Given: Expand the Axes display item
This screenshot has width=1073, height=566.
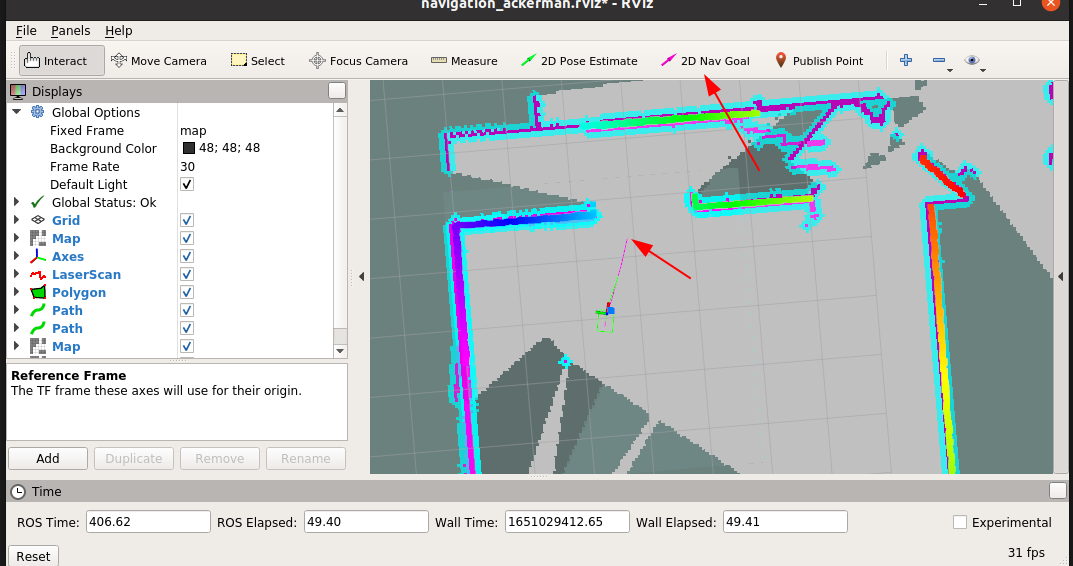Looking at the screenshot, I should (x=17, y=257).
